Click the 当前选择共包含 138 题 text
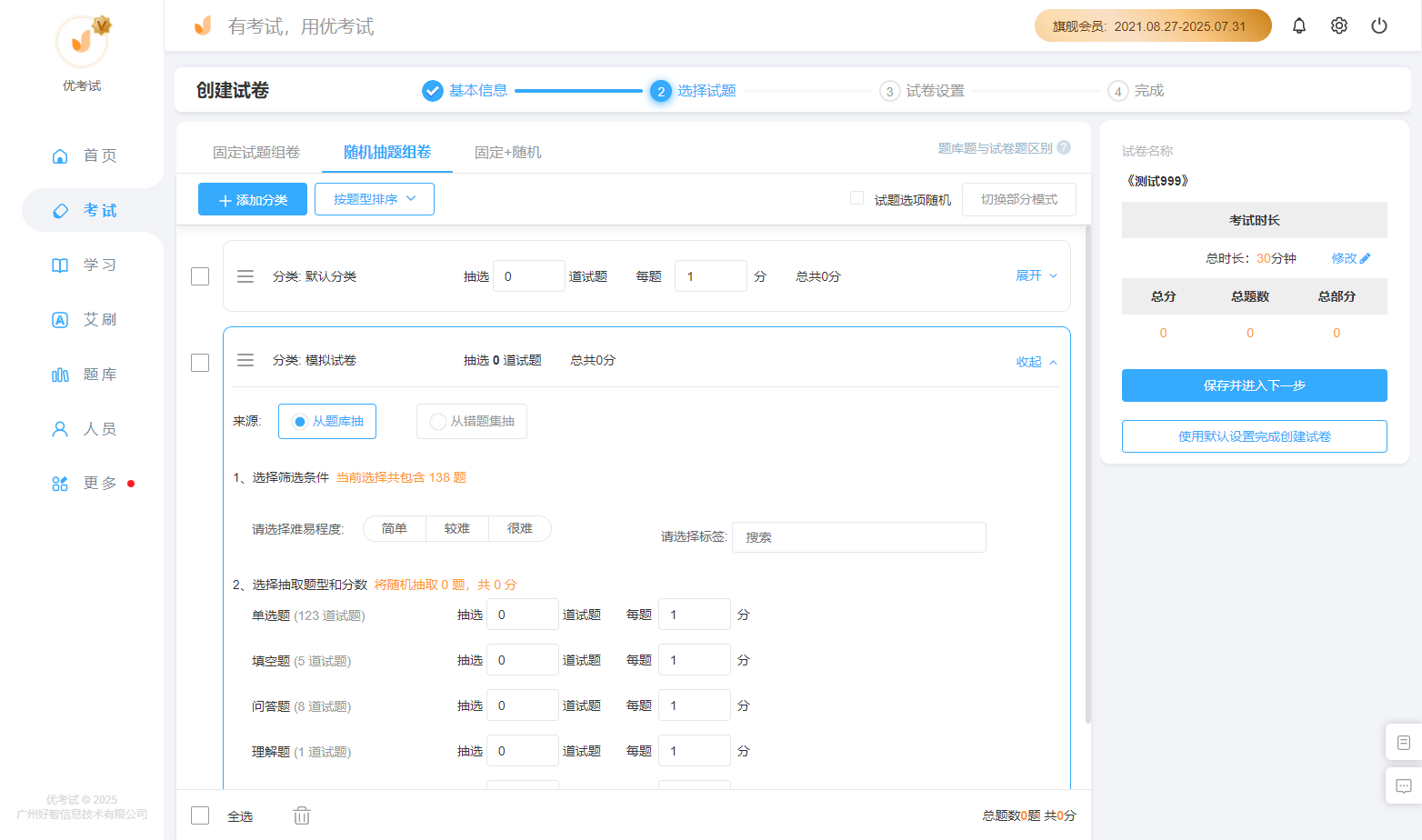Image resolution: width=1422 pixels, height=840 pixels. click(x=401, y=477)
